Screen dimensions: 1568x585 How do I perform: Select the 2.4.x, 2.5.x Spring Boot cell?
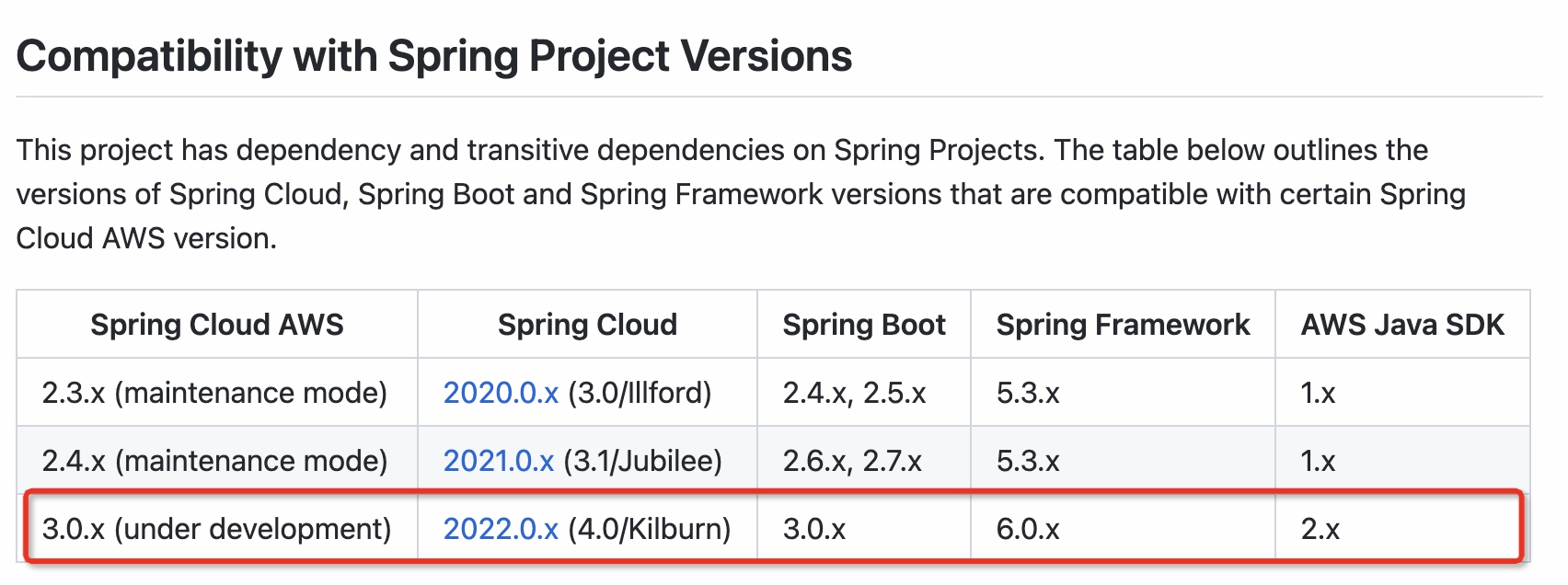coord(854,393)
